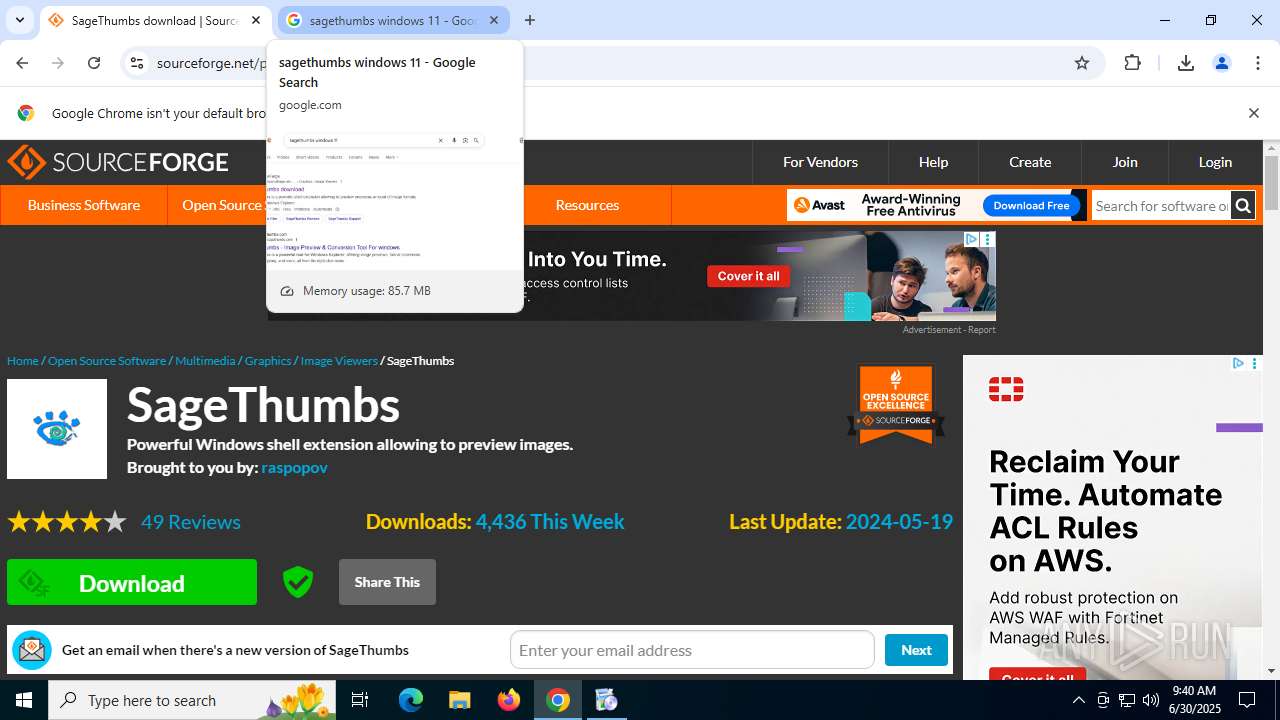Click the page vertical scrollbar
This screenshot has width=1280, height=720.
(x=1271, y=410)
